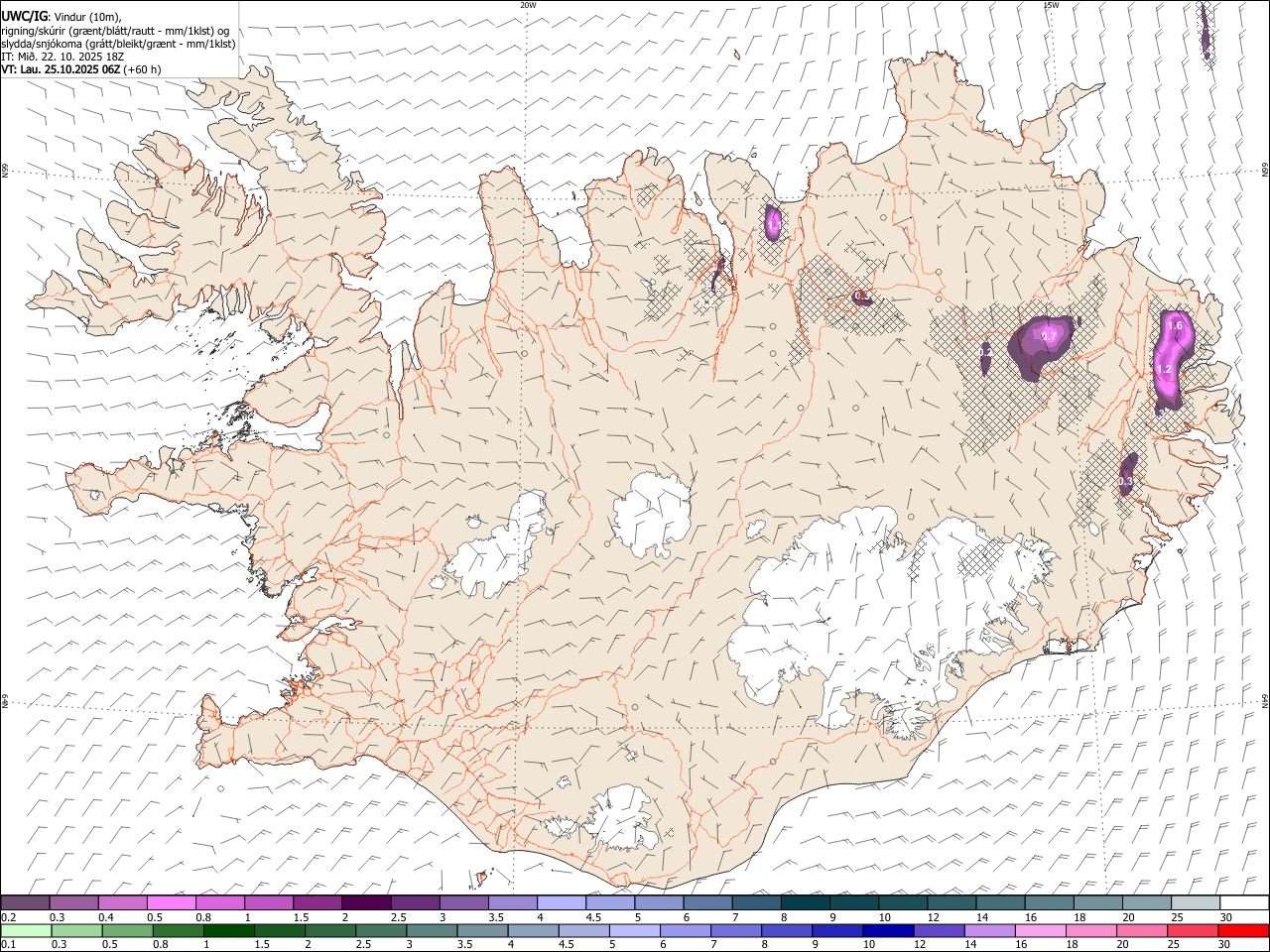Select the rain scale swatch between 25 and 30

(x=1193, y=930)
